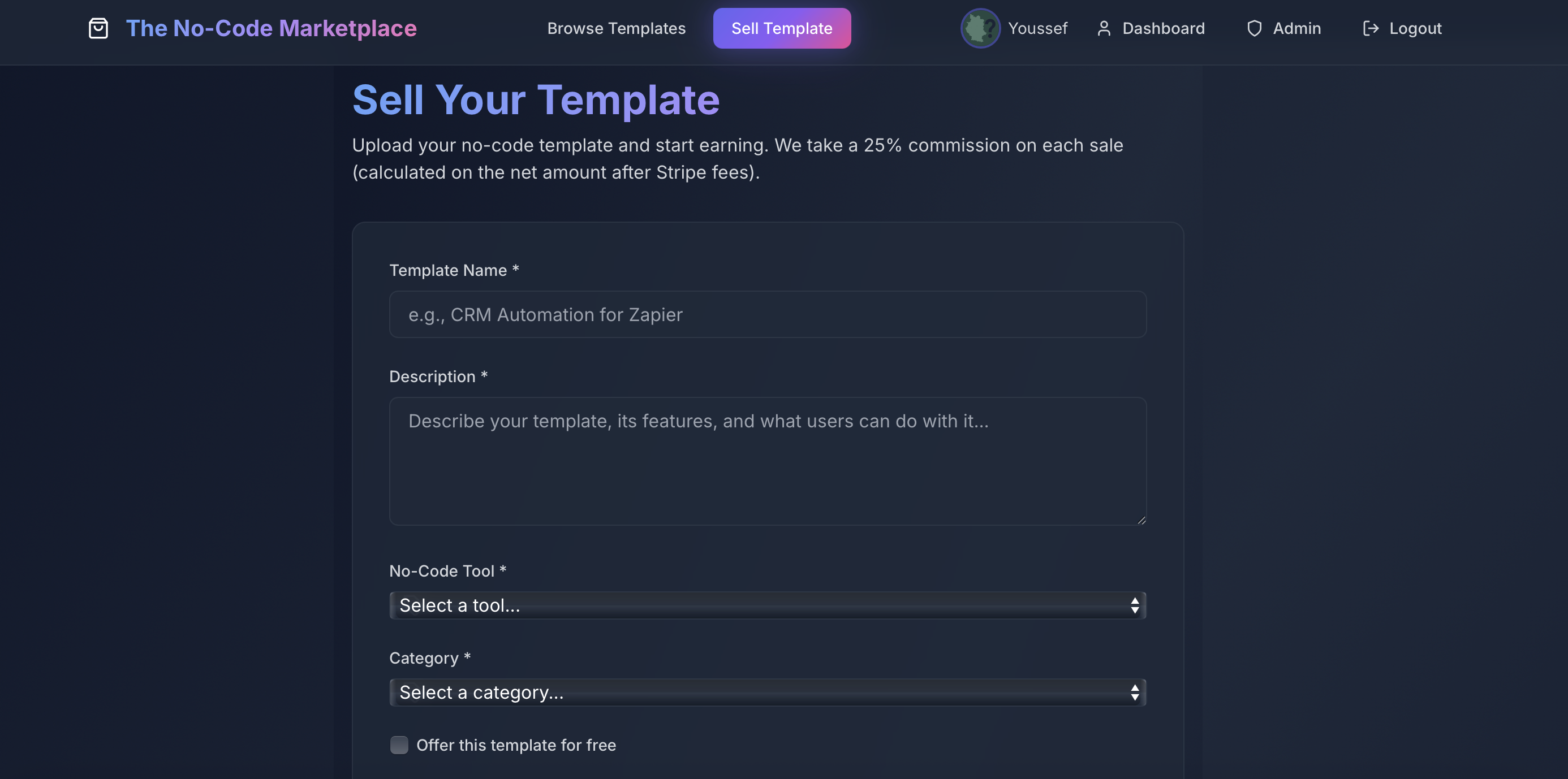Image resolution: width=1568 pixels, height=779 pixels.
Task: Toggle the Offer this template for free option
Action: [399, 745]
